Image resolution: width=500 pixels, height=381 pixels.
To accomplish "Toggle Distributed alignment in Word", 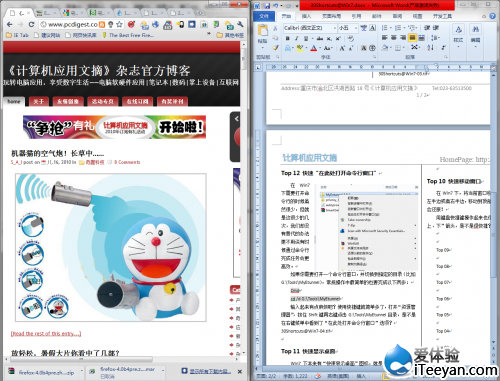I will coord(421,38).
